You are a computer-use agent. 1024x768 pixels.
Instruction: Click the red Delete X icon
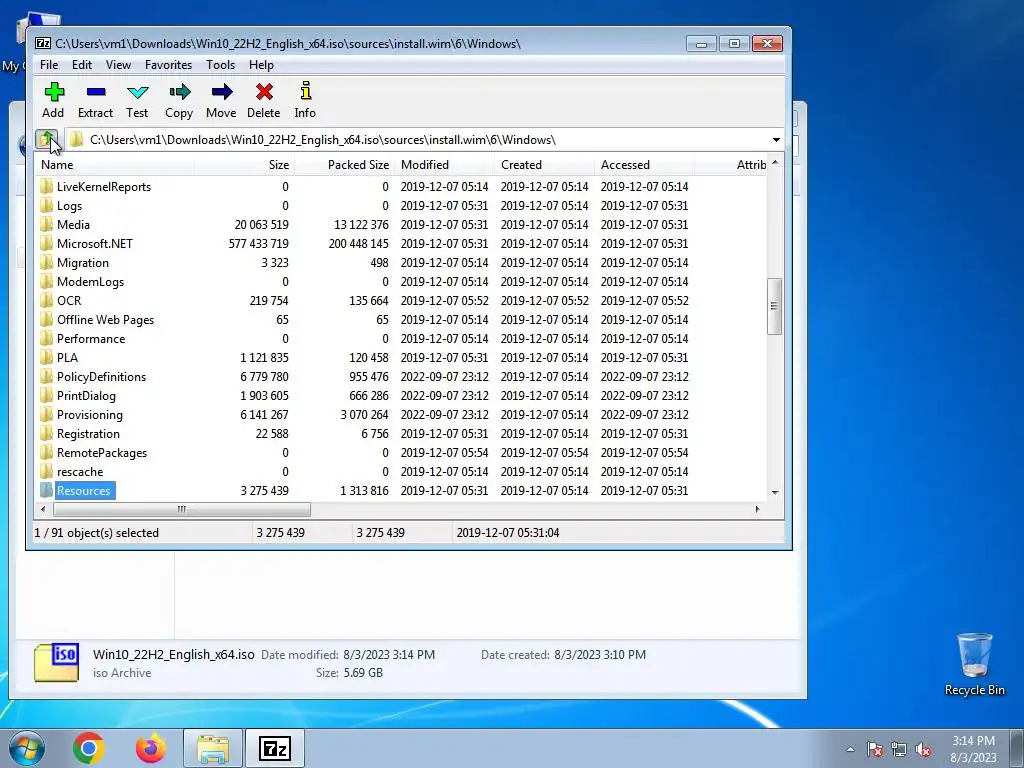coord(264,91)
